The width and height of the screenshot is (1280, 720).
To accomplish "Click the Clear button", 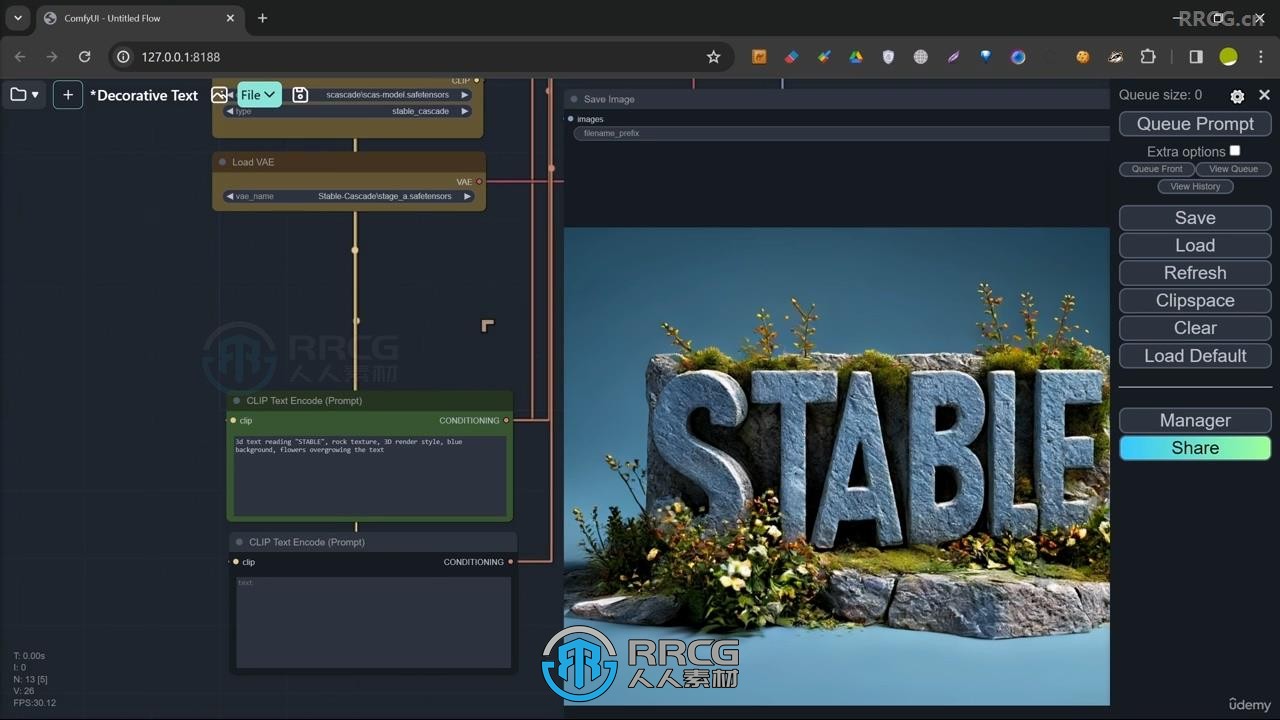I will (1195, 328).
